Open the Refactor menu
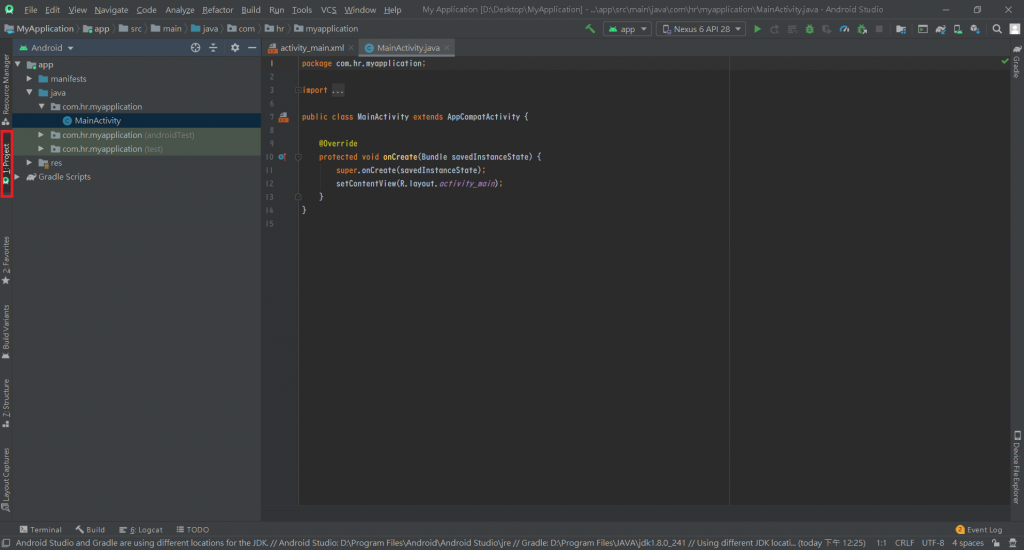Image resolution: width=1024 pixels, height=550 pixels. click(217, 9)
